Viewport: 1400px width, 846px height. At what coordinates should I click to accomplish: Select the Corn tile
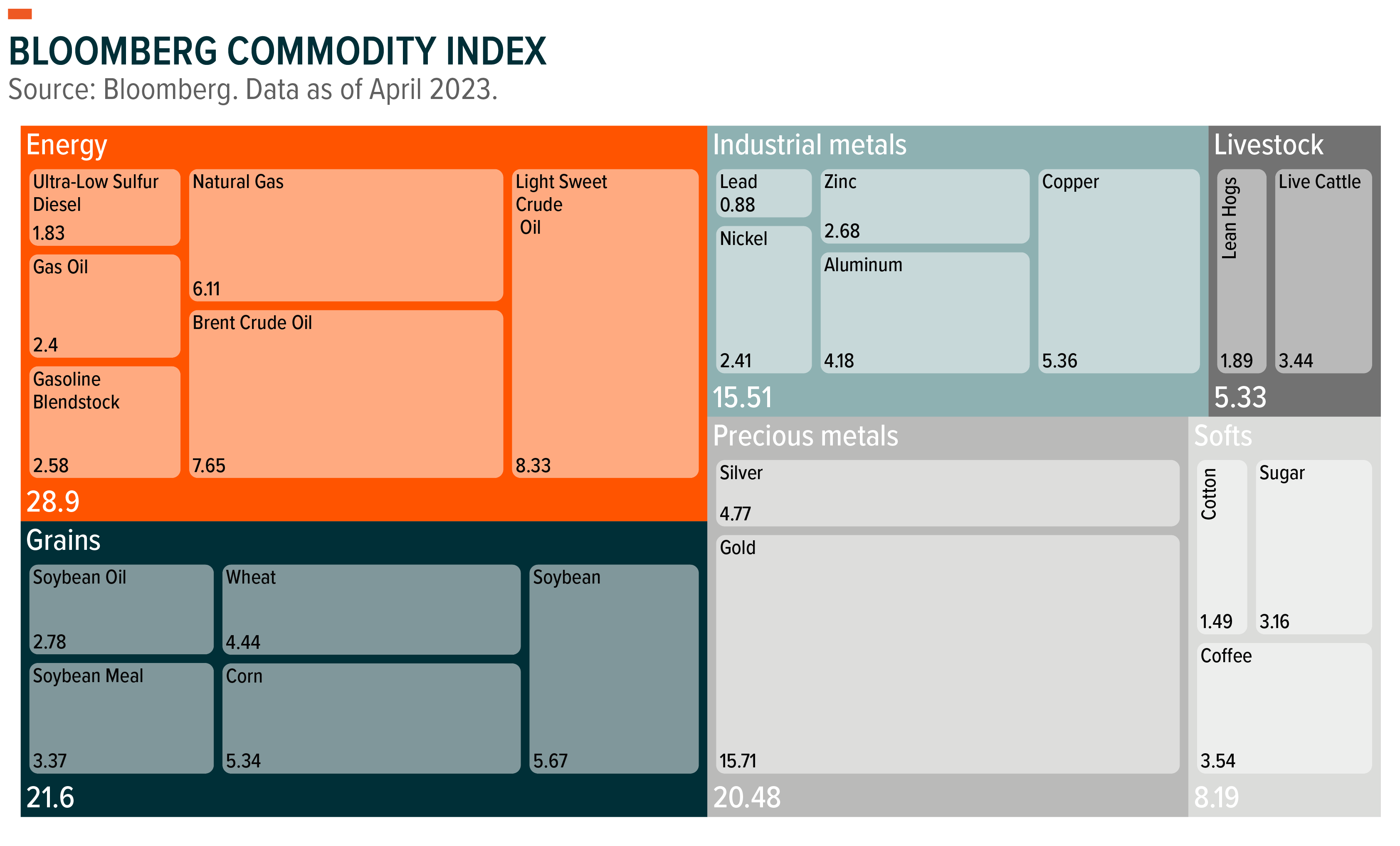tap(372, 718)
